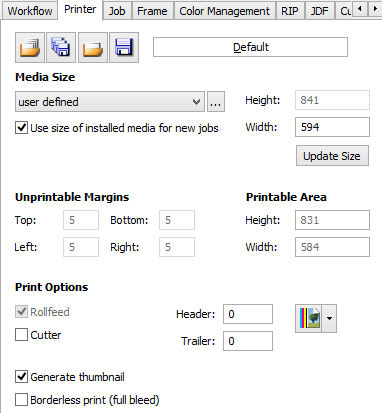
Task: Switch to the RIP tab
Action: (290, 11)
